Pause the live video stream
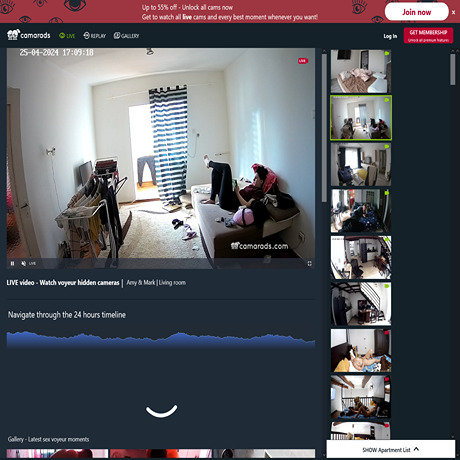460x460 pixels. [12, 263]
